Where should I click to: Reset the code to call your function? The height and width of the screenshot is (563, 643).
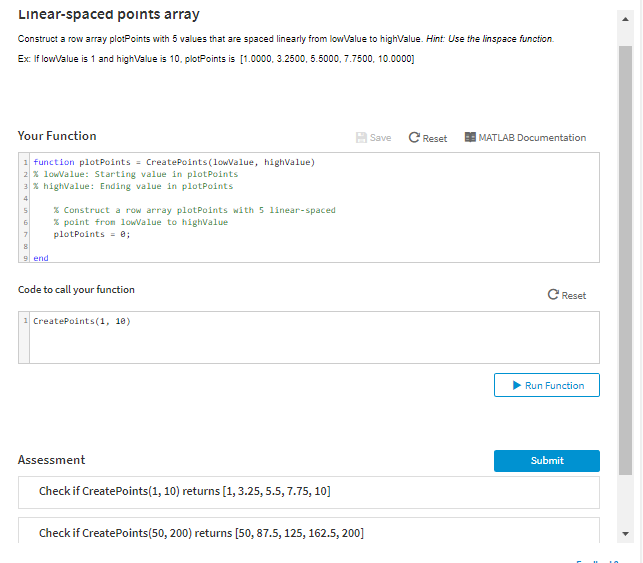coord(567,295)
